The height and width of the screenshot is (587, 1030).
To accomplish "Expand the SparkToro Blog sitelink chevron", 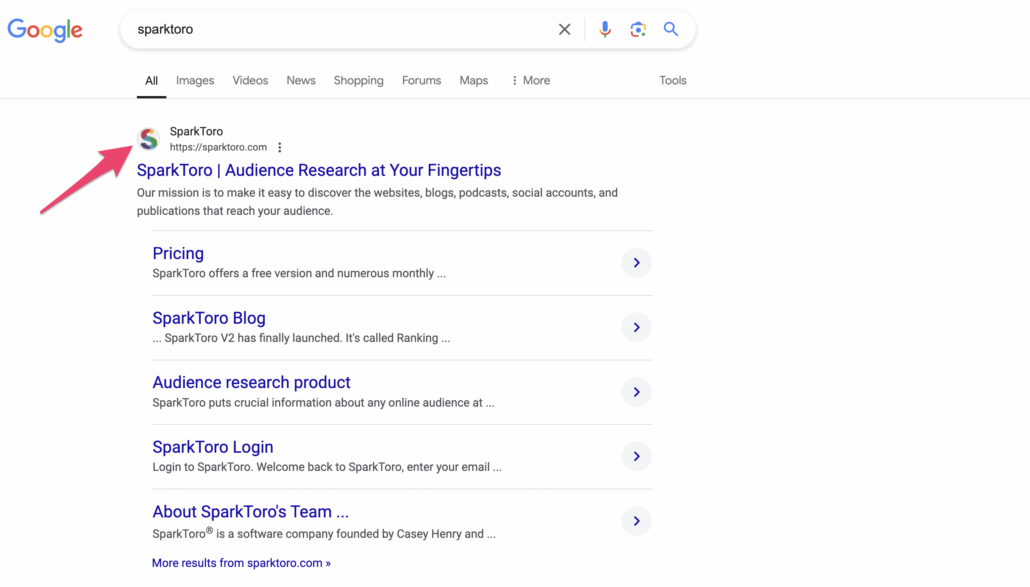I will (x=636, y=328).
